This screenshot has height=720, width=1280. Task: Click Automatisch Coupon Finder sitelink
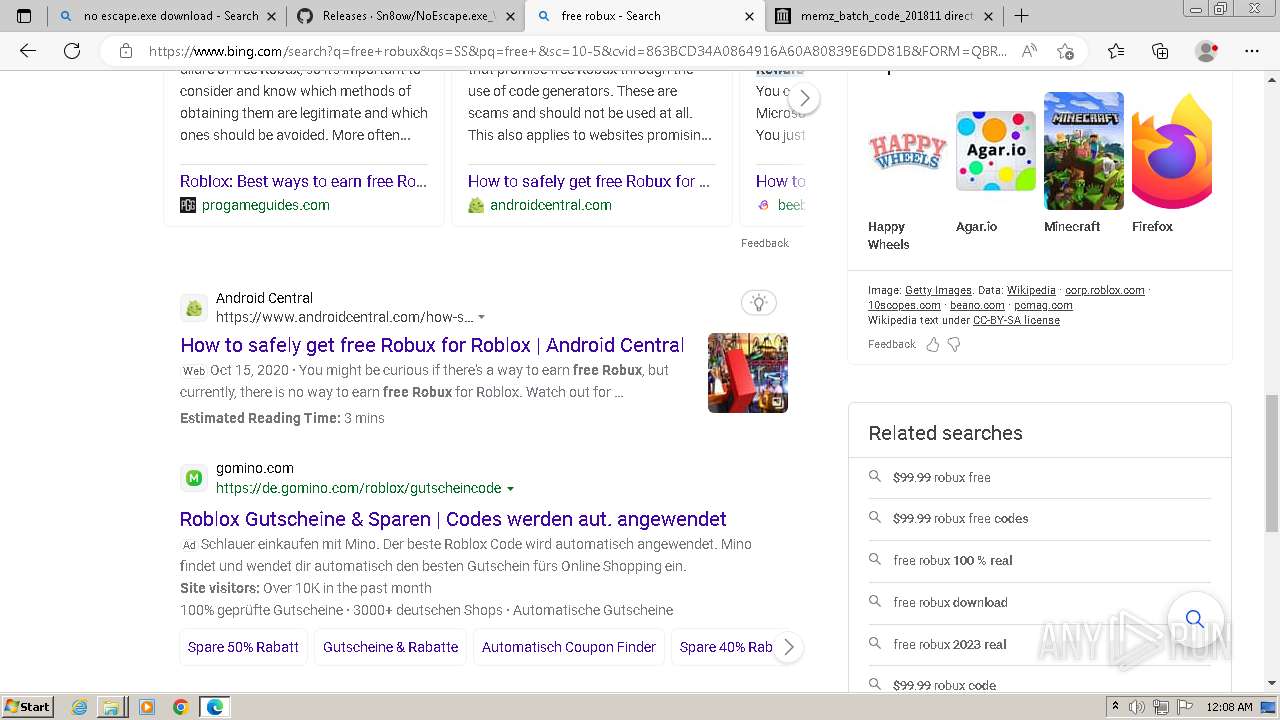pos(569,647)
